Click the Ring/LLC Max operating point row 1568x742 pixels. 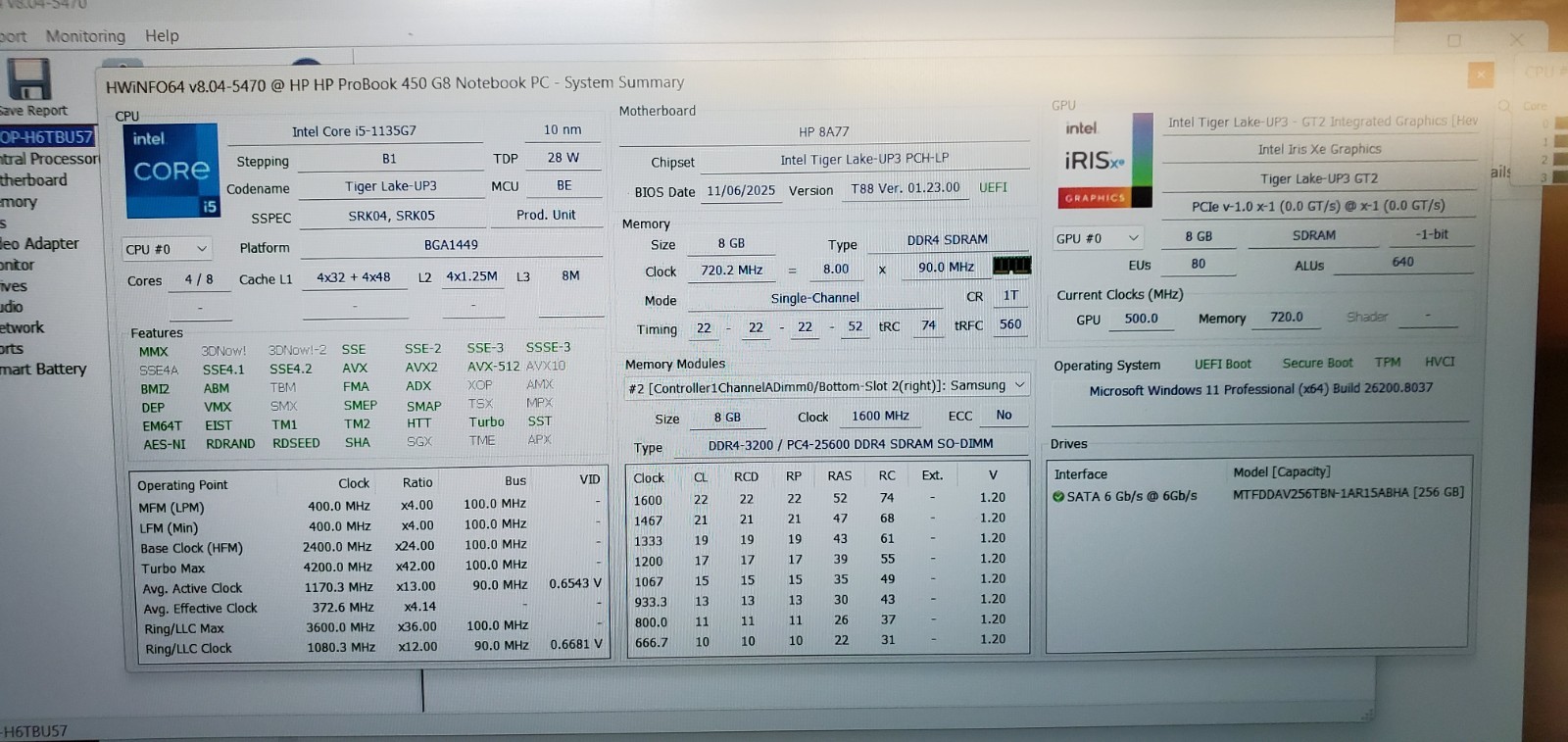pos(370,626)
